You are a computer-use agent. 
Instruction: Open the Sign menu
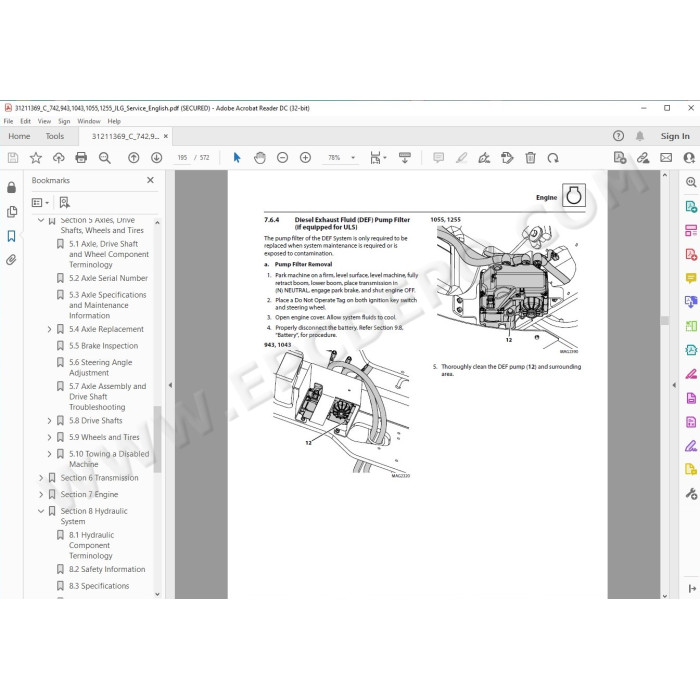pos(64,121)
